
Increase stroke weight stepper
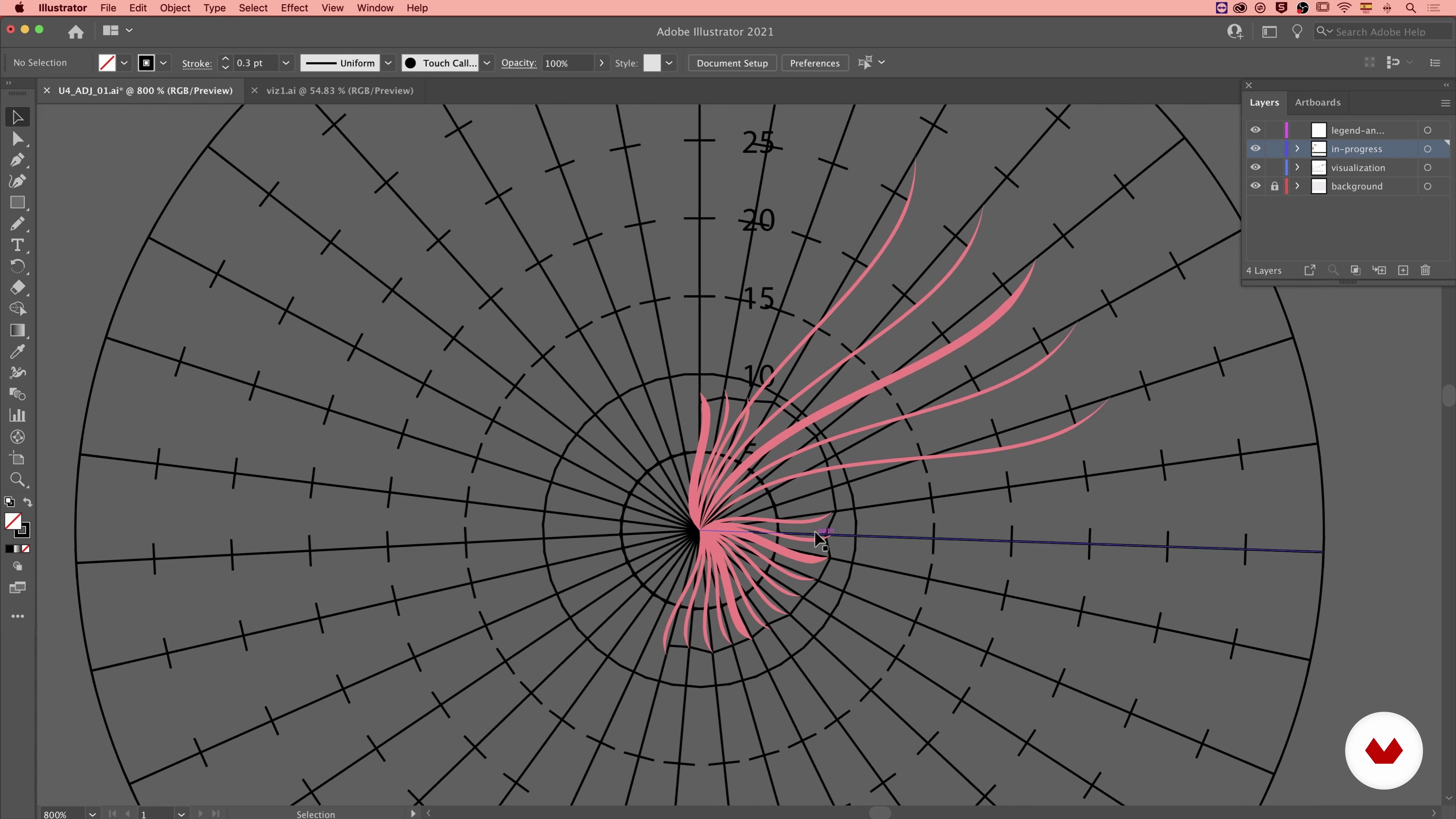[225, 58]
